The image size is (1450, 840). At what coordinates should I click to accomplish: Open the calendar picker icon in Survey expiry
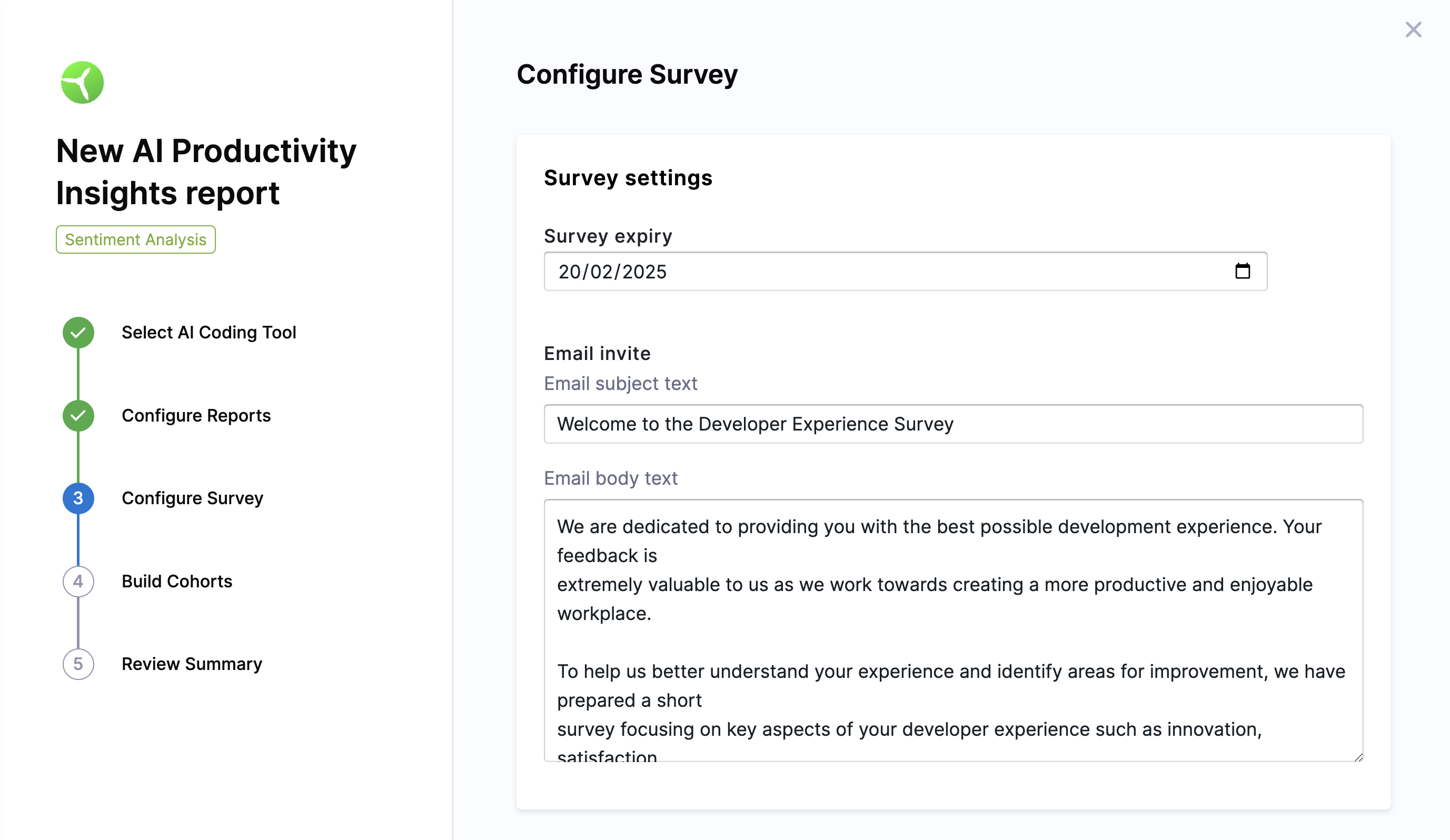tap(1242, 271)
